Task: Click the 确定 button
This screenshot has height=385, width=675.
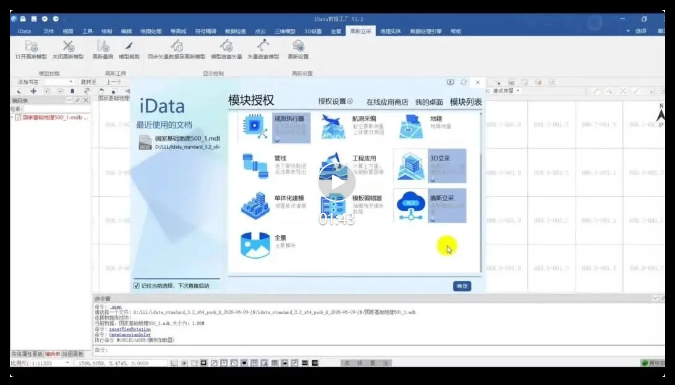Action: pyautogui.click(x=462, y=286)
